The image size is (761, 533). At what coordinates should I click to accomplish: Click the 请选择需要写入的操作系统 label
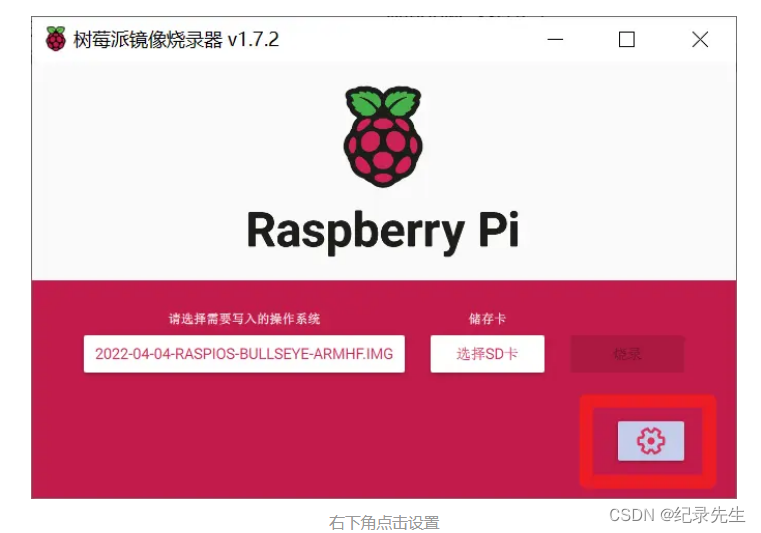click(x=244, y=319)
